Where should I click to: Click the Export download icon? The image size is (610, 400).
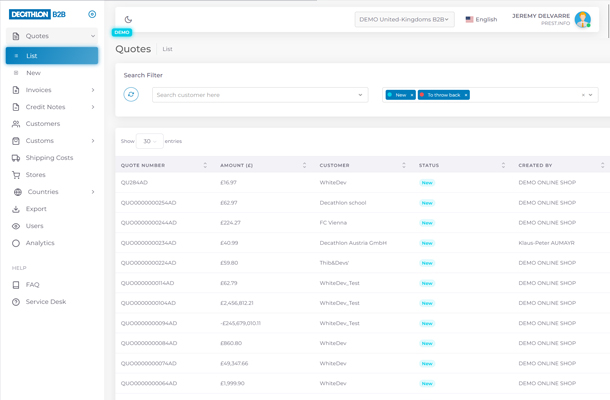tap(16, 209)
